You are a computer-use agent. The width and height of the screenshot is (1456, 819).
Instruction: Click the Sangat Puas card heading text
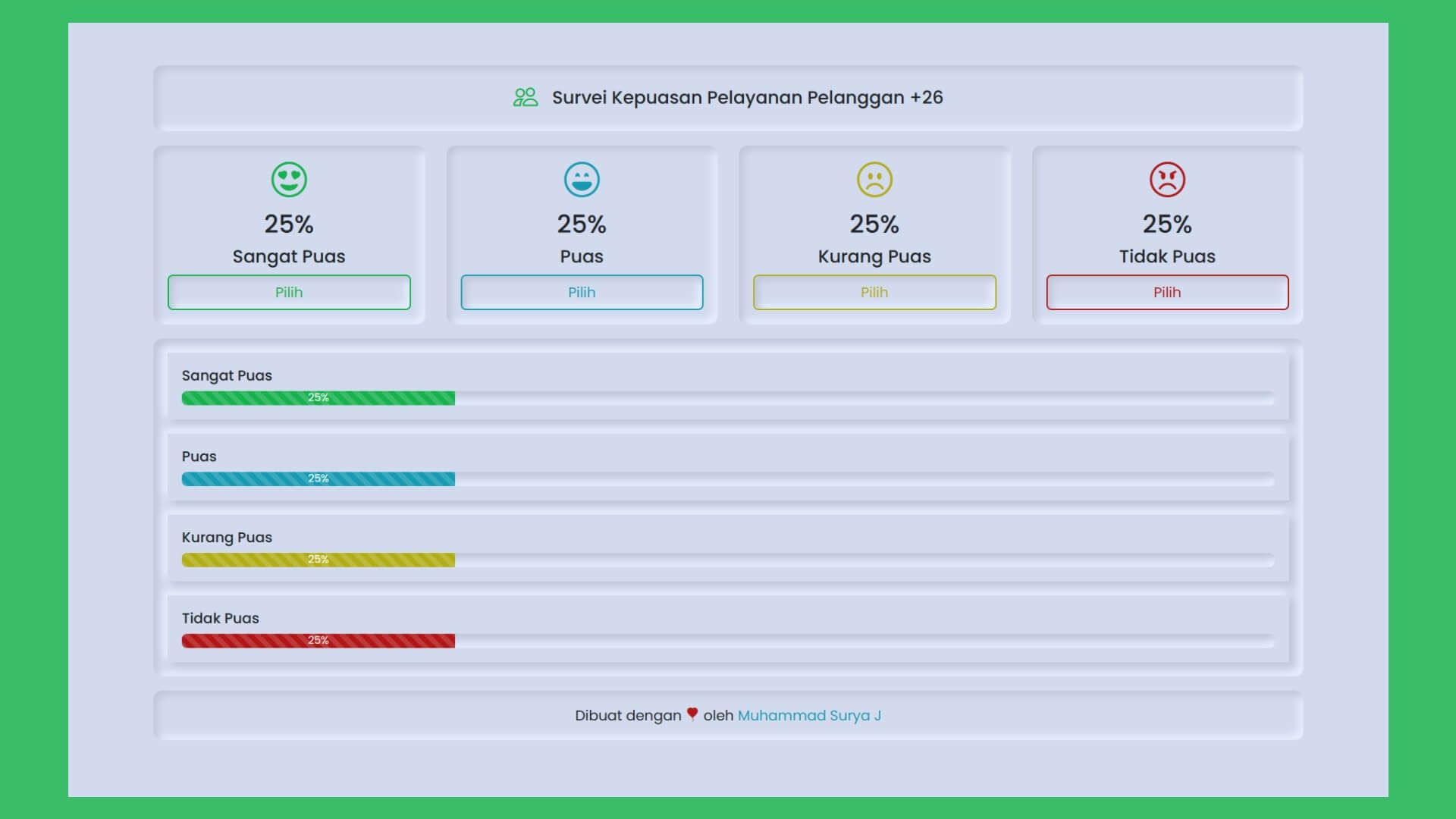pos(289,256)
